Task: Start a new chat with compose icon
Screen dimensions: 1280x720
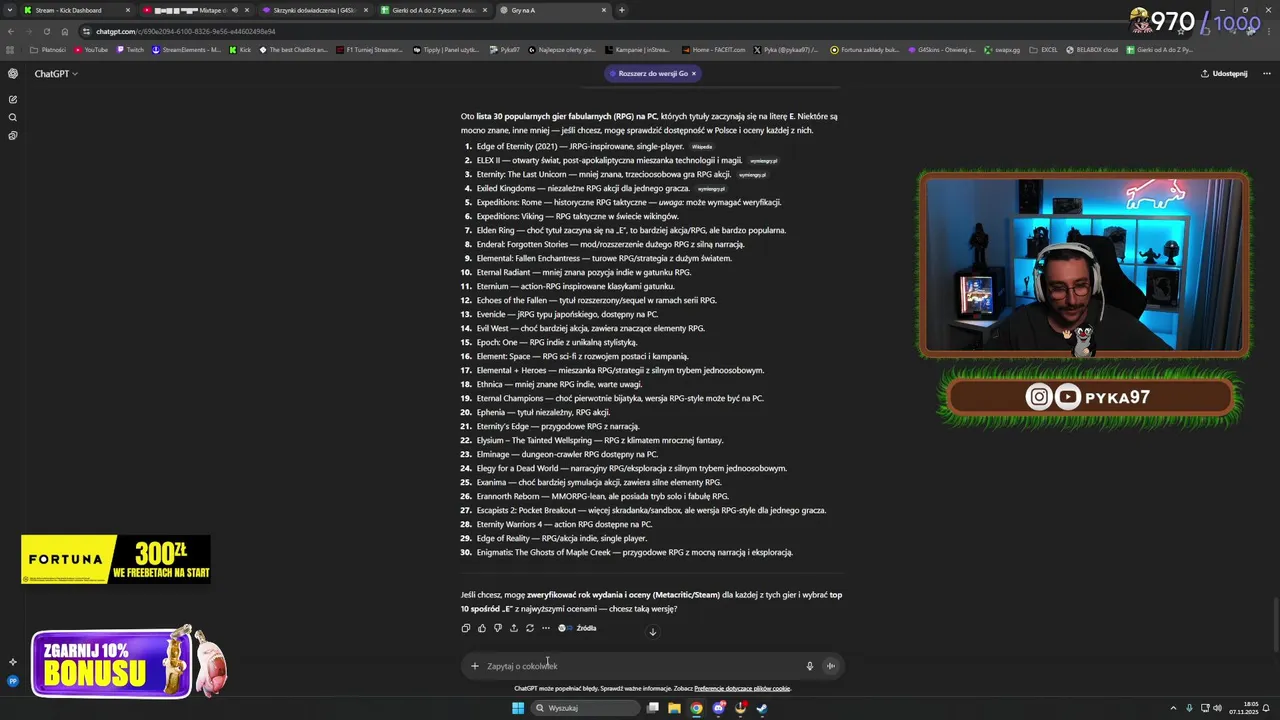Action: click(13, 99)
